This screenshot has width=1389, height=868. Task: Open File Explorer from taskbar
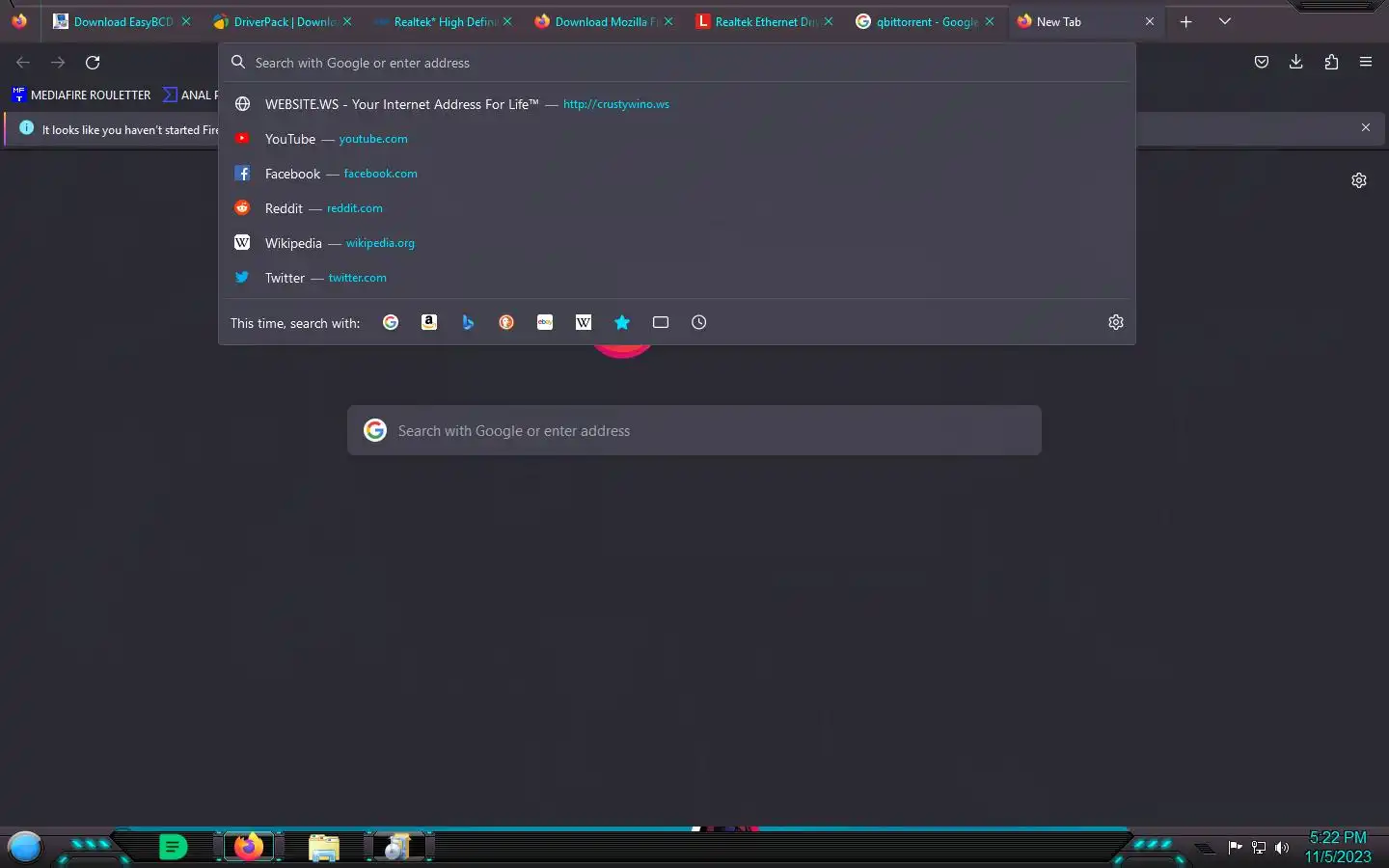324,848
